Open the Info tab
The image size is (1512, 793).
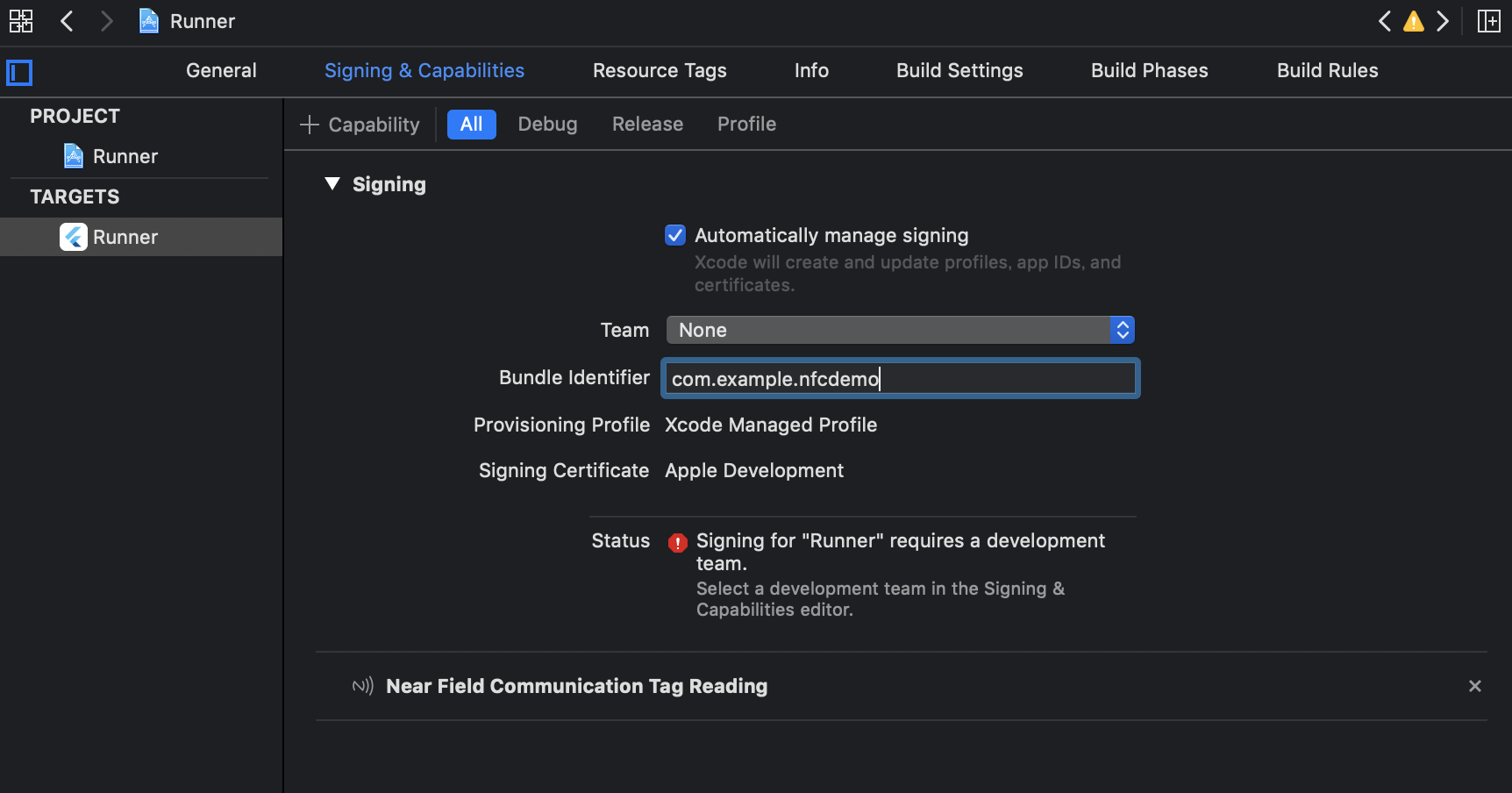pos(811,71)
